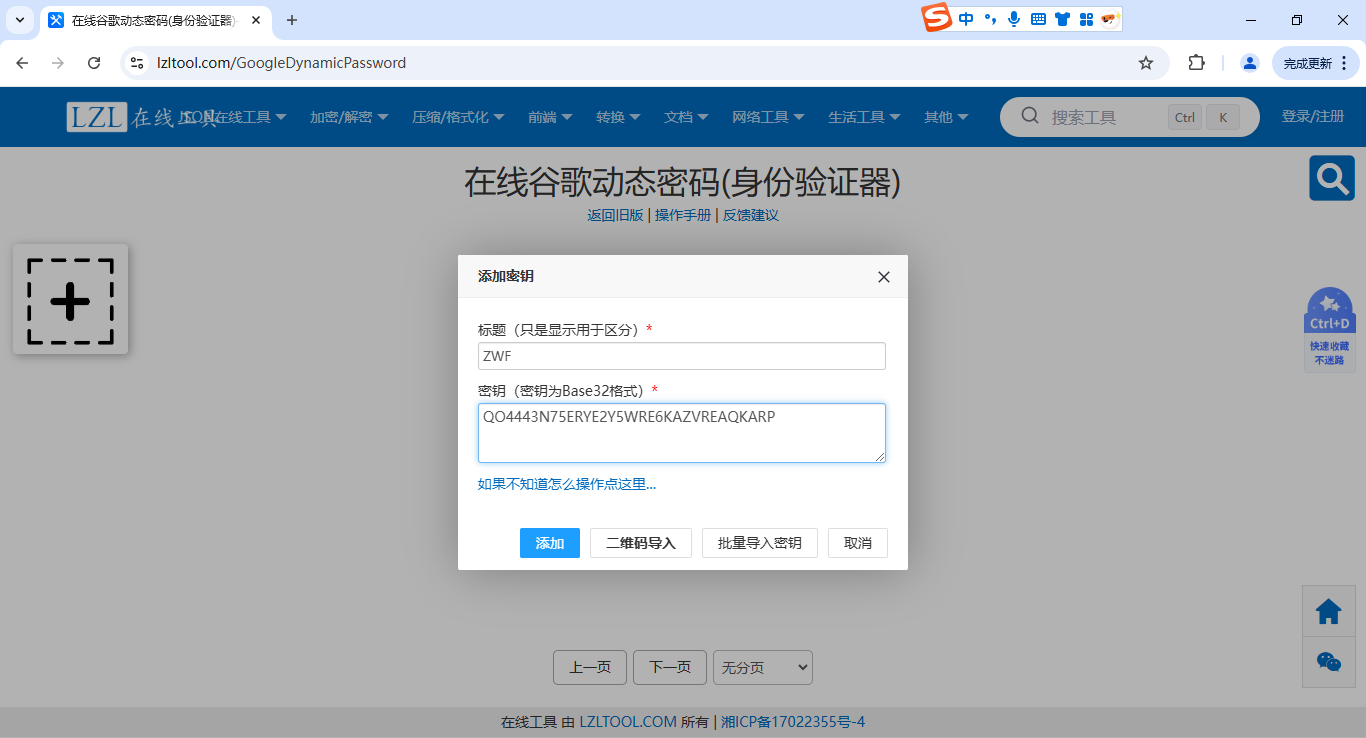Expand the 转换 menu

coord(618,117)
